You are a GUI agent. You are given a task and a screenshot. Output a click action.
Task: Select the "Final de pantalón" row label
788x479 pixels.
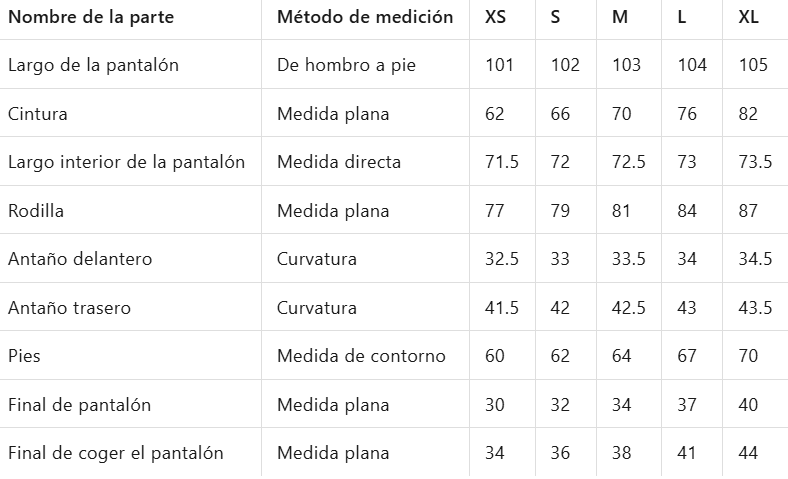79,405
